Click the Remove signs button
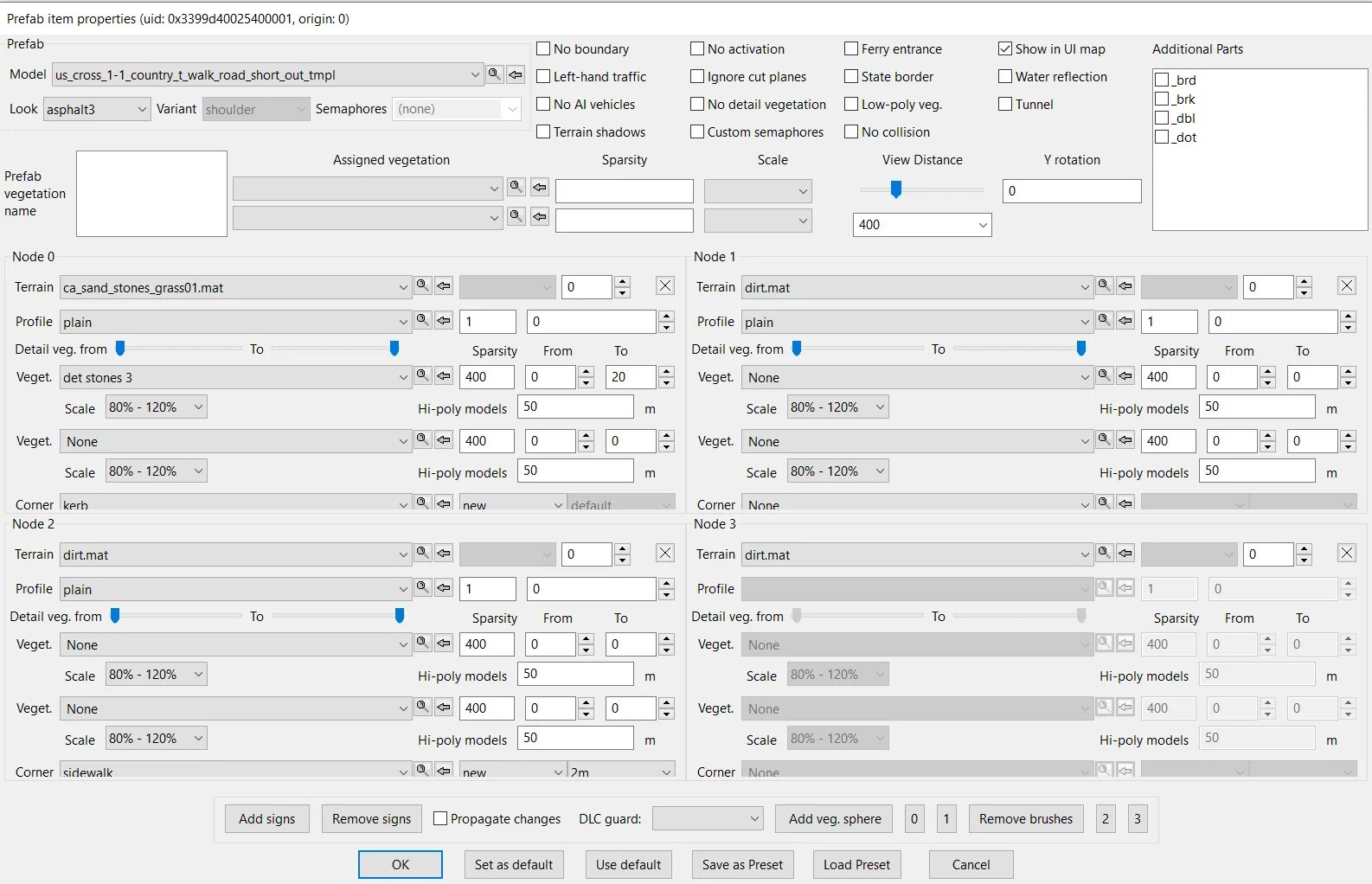Image resolution: width=1372 pixels, height=884 pixels. tap(372, 818)
